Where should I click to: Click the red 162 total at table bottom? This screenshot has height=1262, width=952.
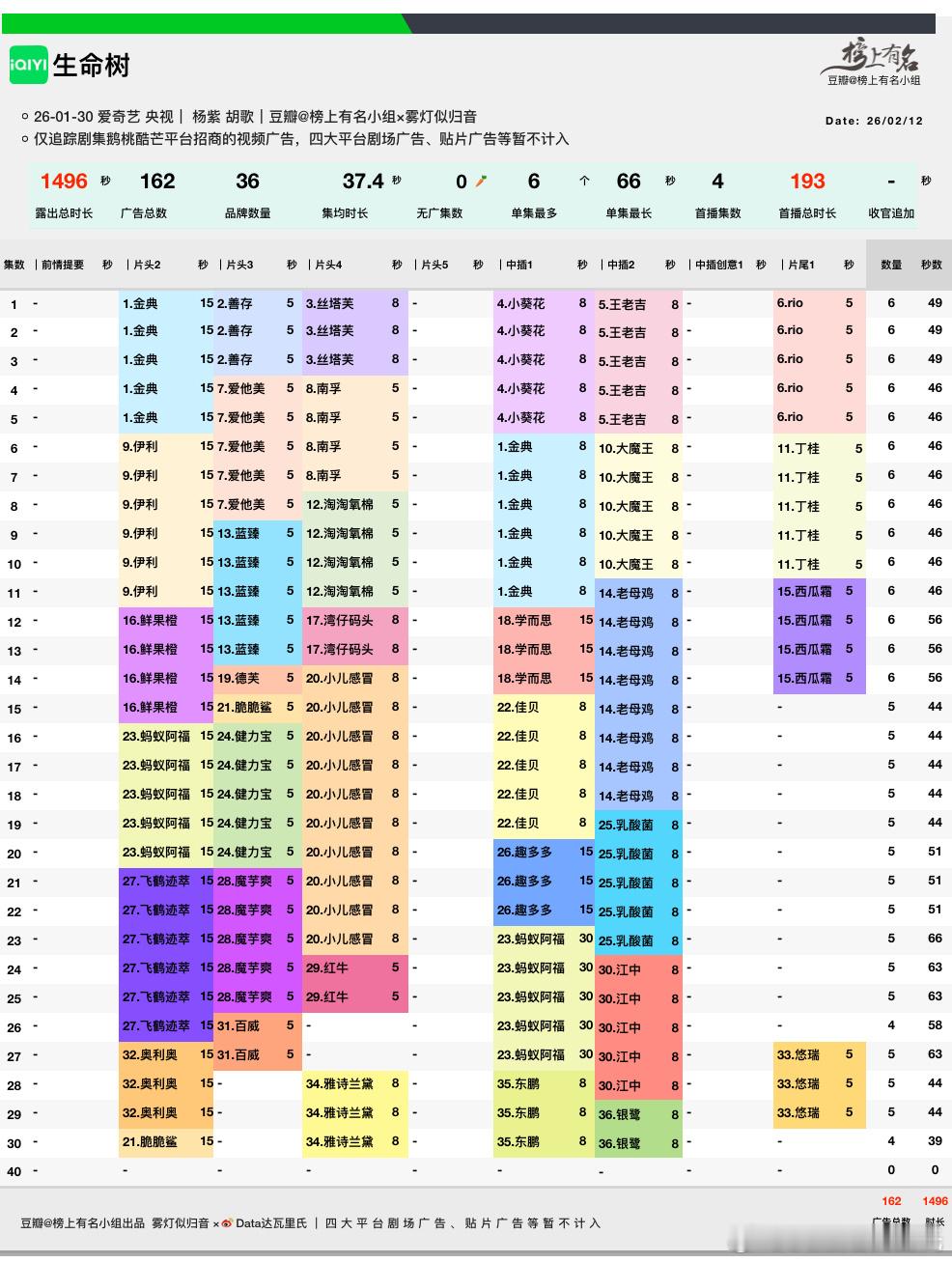pyautogui.click(x=891, y=1201)
